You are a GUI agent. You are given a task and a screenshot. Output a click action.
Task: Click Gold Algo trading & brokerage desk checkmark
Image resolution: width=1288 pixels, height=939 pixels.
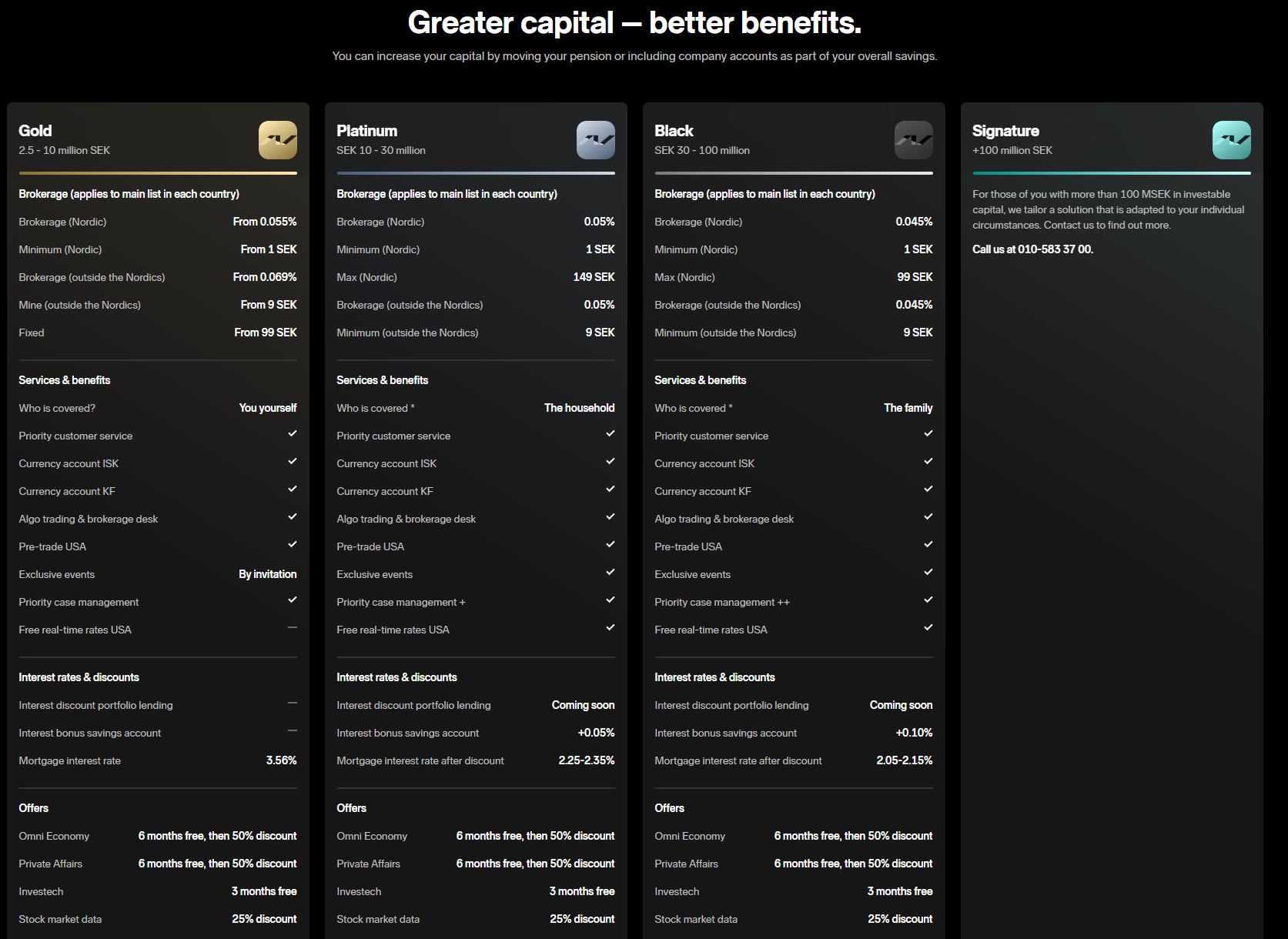293,517
